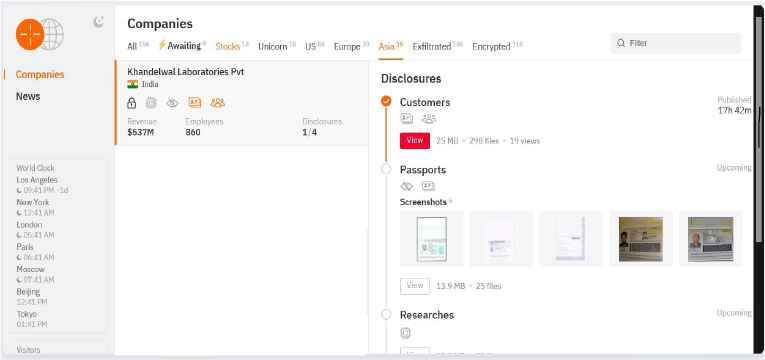Screen dimensions: 765x360
Task: Click the magnifier icon in Filter box
Action: coord(621,43)
